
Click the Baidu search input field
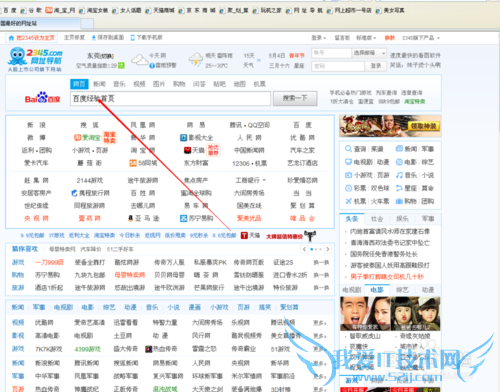point(170,99)
